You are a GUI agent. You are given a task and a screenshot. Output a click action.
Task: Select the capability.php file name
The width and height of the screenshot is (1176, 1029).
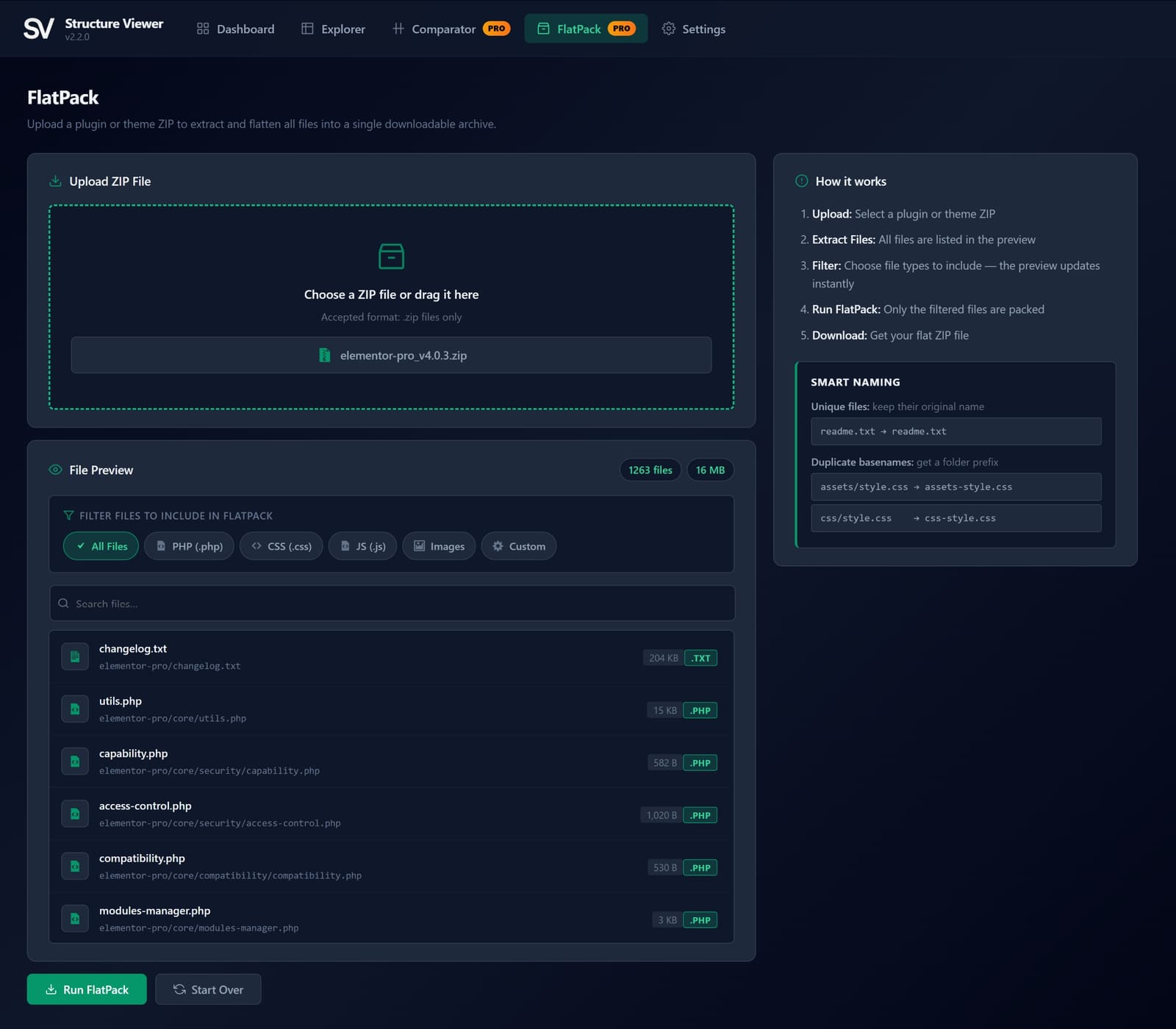pos(133,753)
